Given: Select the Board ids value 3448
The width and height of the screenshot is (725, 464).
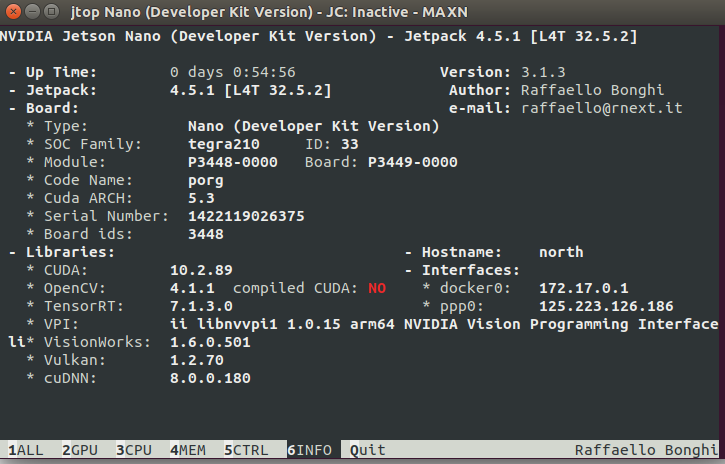Looking at the screenshot, I should 206,234.
